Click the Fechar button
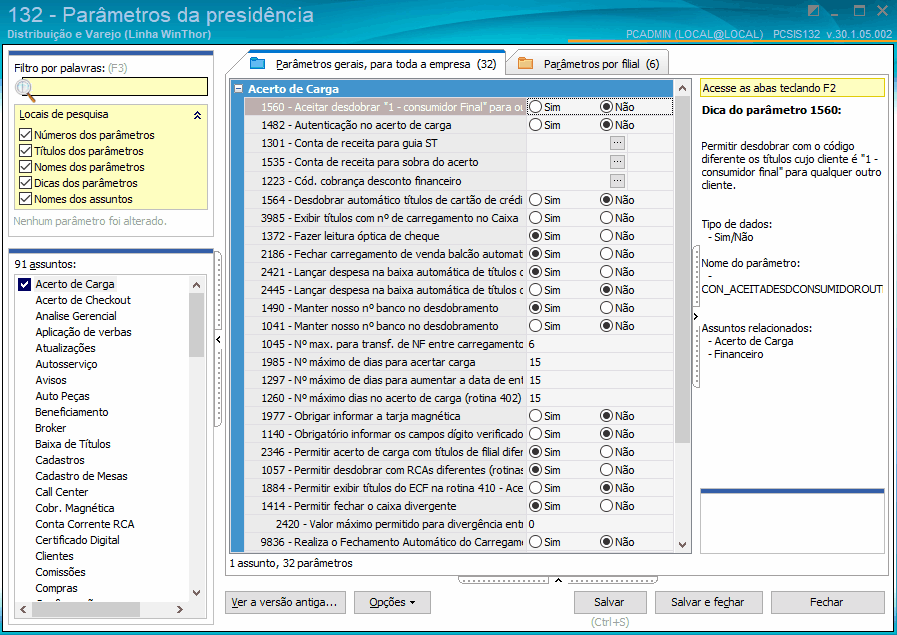This screenshot has width=897, height=635. [827, 602]
